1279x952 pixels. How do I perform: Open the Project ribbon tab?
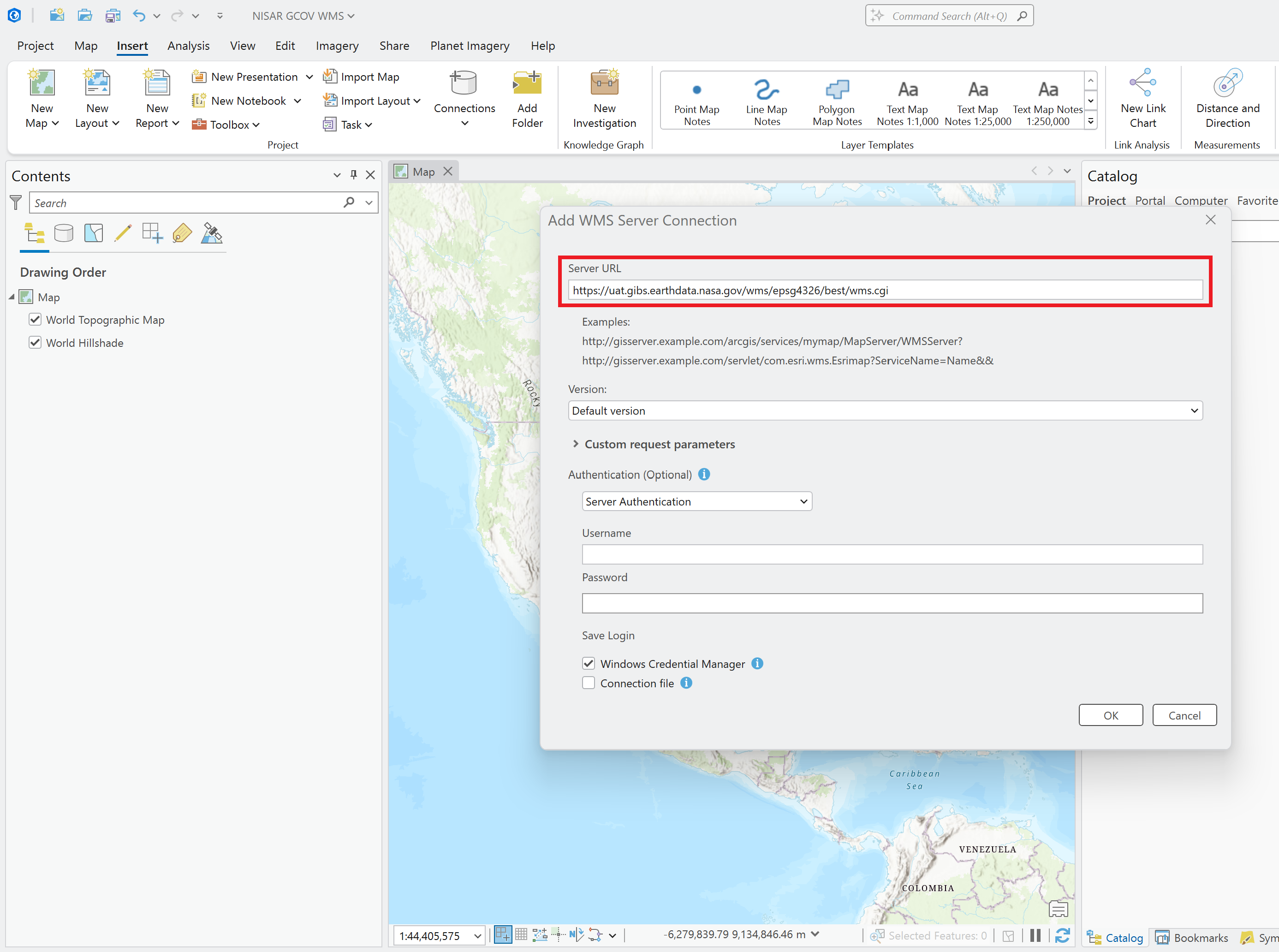(35, 46)
